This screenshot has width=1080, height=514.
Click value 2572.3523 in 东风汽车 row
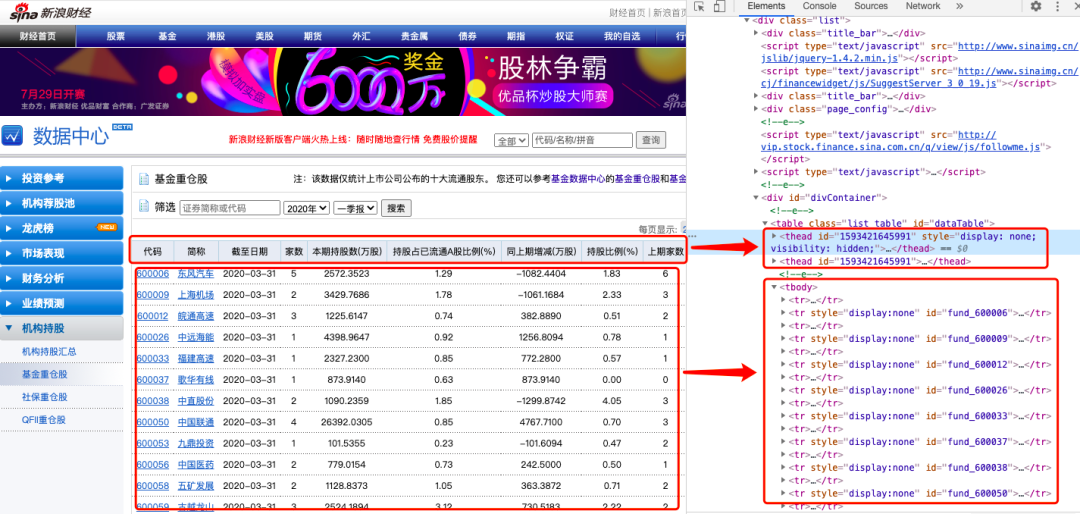[346, 274]
